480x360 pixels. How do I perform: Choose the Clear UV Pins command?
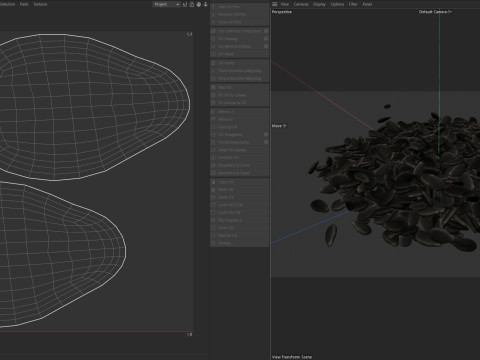240,22
